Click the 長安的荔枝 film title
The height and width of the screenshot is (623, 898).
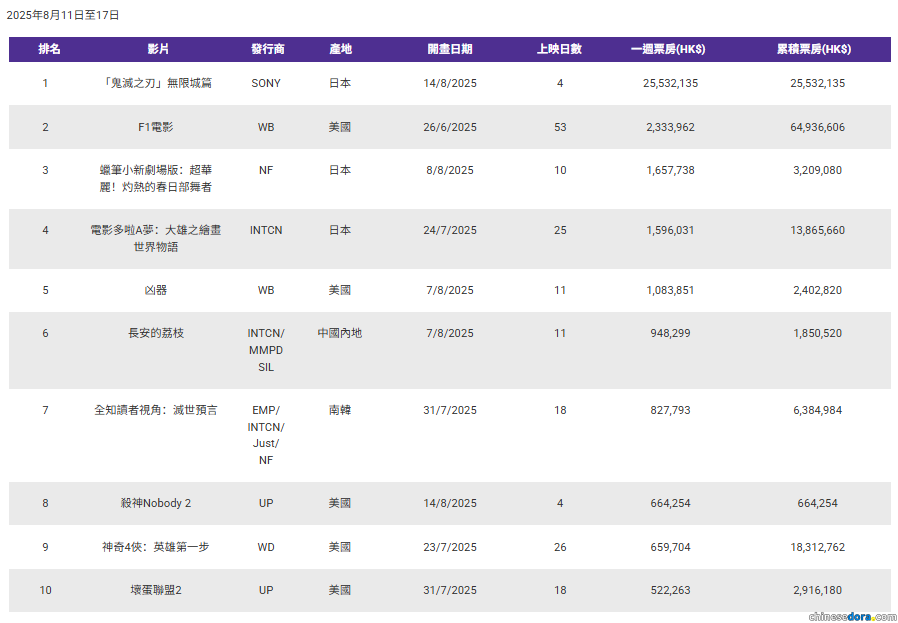(x=156, y=333)
